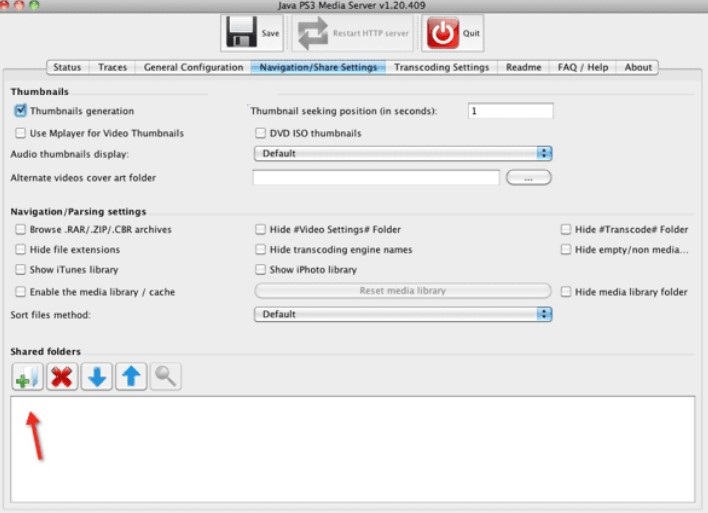The width and height of the screenshot is (708, 513).
Task: Click the Restart HTTP server arrows icon
Action: [313, 33]
